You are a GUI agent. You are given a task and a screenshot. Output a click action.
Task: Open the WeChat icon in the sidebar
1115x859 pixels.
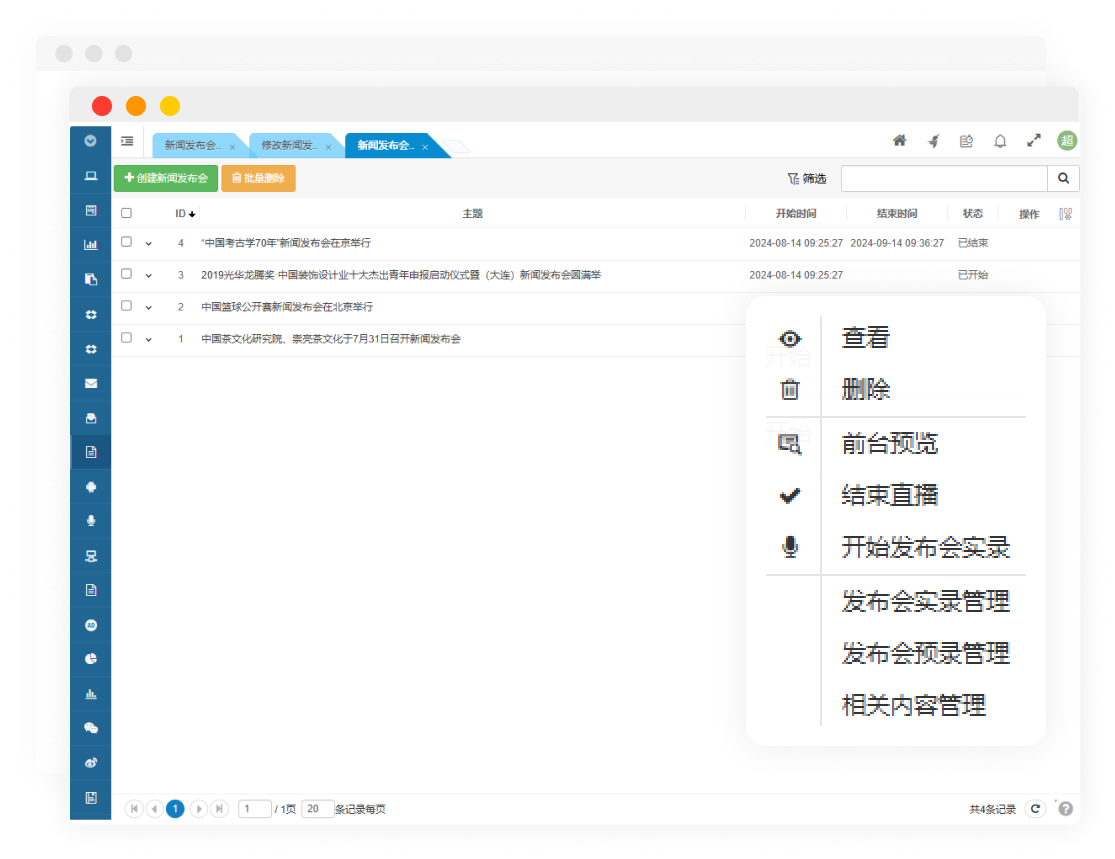coord(91,728)
